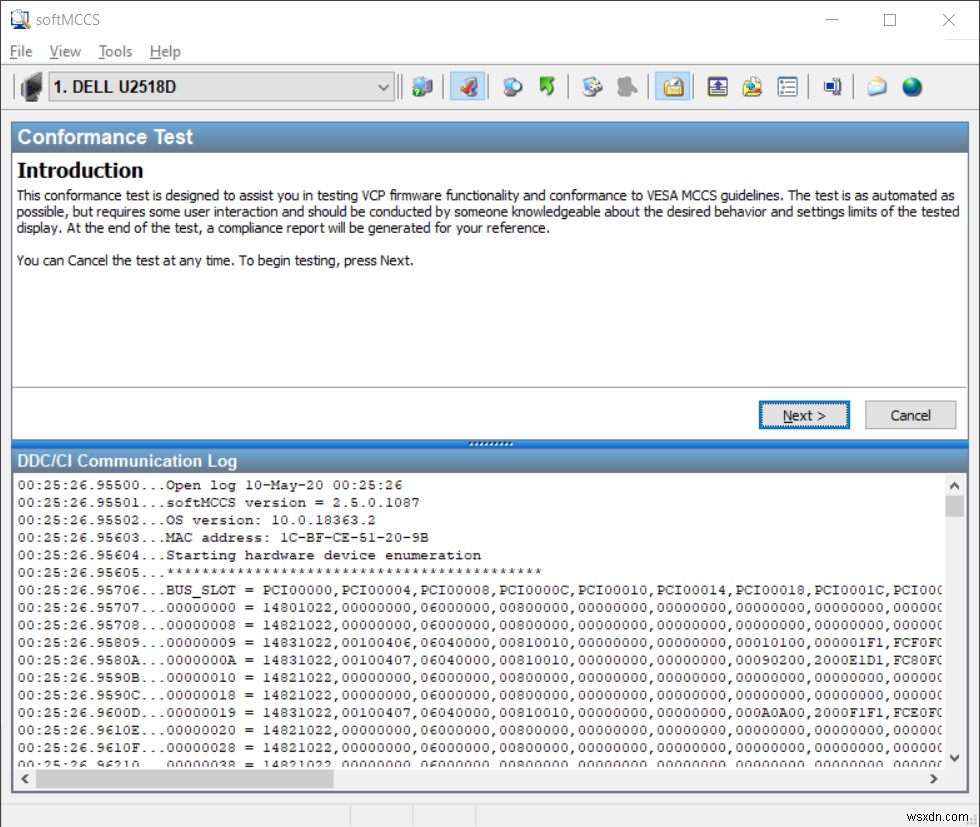Click the picture image toolbar icon
980x827 pixels.
[752, 86]
